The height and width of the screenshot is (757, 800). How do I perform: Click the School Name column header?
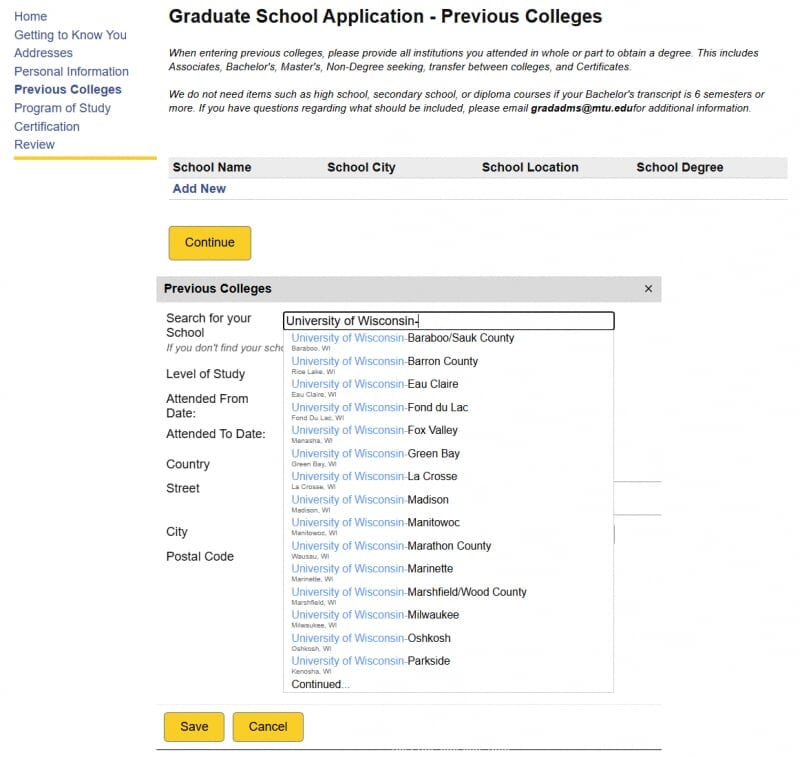[212, 167]
